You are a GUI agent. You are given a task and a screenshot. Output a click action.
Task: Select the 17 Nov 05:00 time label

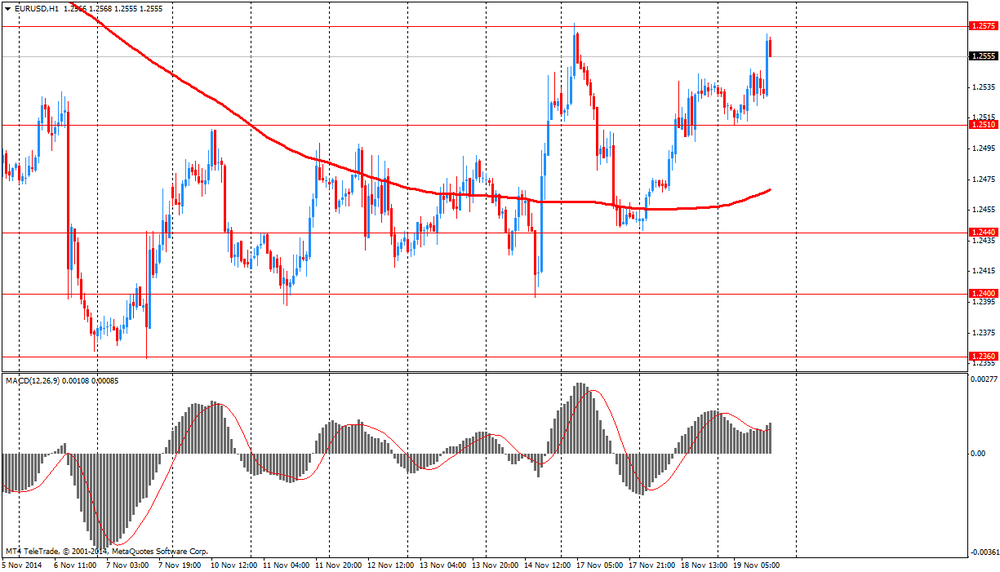[599, 565]
